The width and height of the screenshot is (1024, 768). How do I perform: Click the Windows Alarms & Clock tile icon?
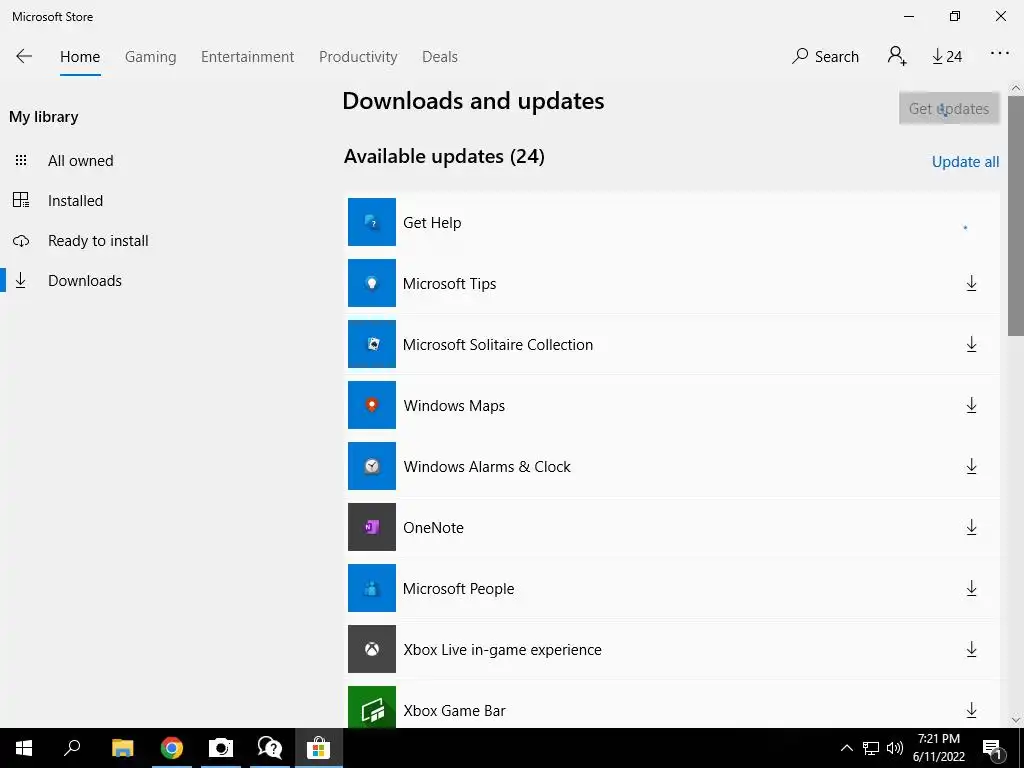click(372, 466)
